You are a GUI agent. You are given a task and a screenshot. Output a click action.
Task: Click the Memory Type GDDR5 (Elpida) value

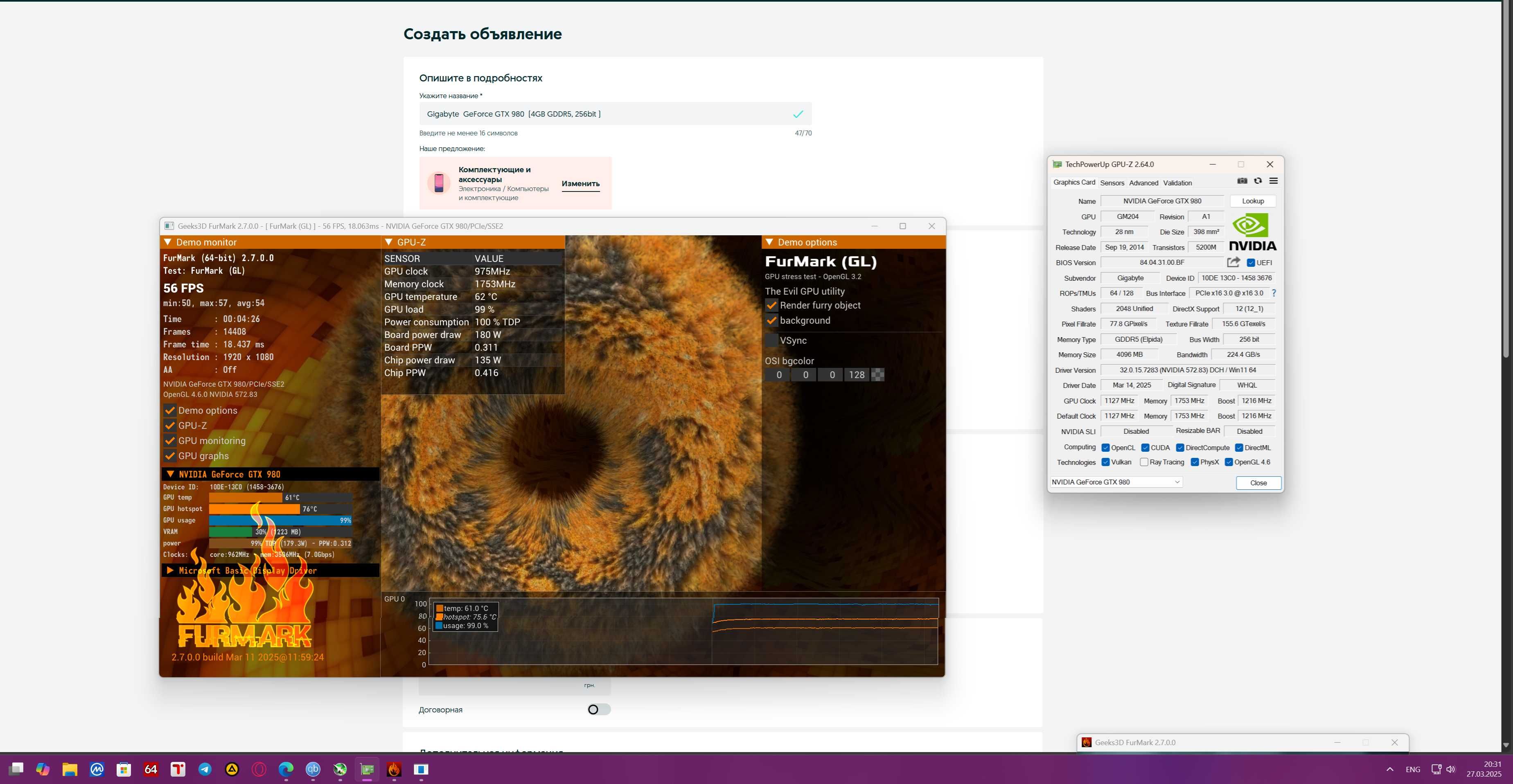(1138, 340)
